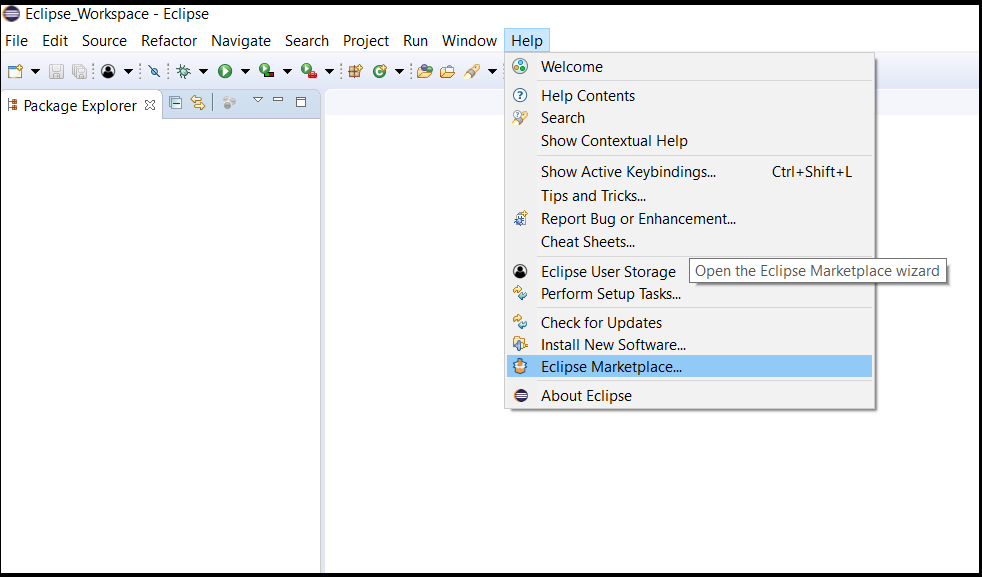Select Check for Updates

[689, 323]
